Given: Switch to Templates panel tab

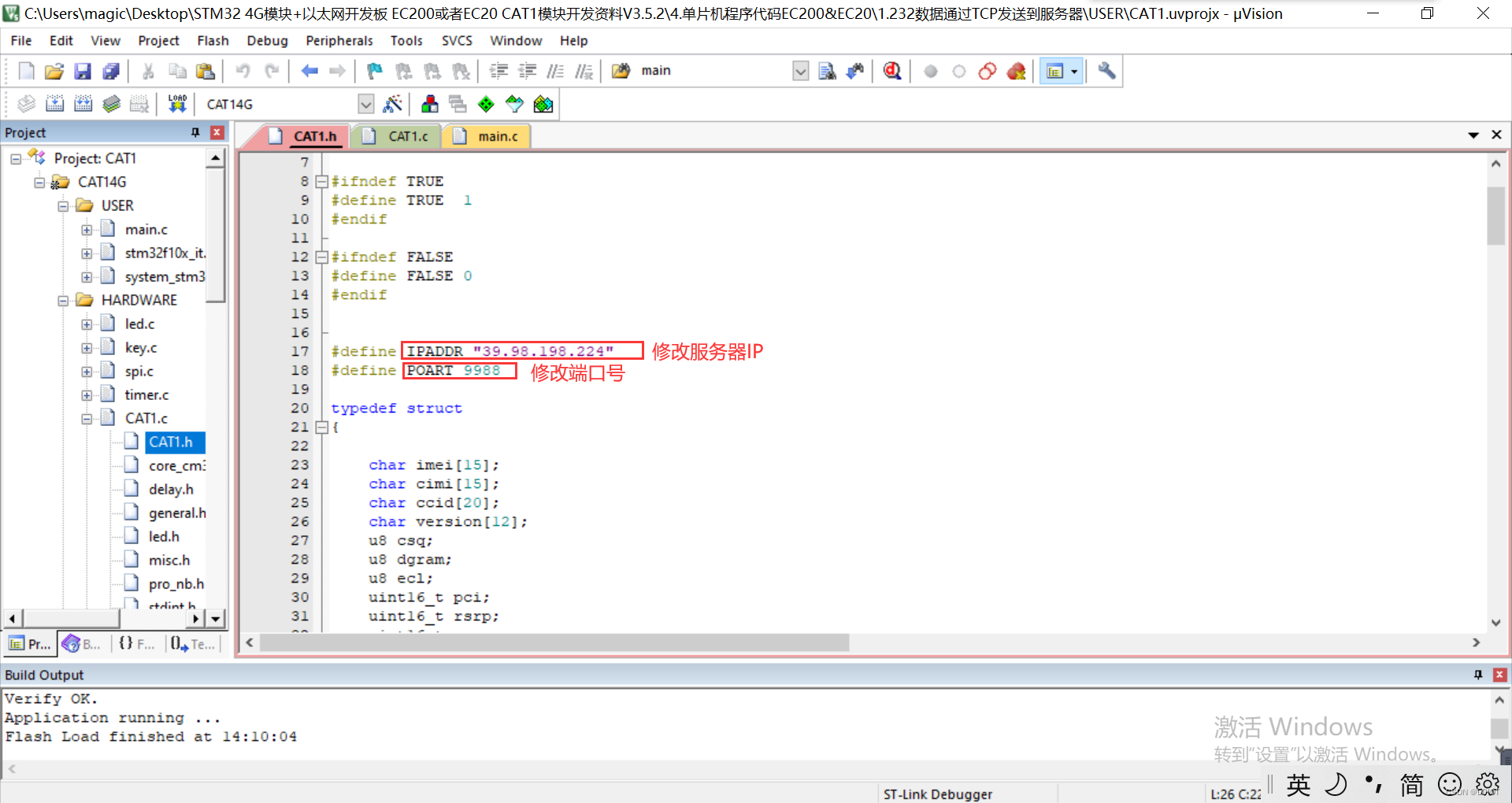Looking at the screenshot, I should [192, 644].
